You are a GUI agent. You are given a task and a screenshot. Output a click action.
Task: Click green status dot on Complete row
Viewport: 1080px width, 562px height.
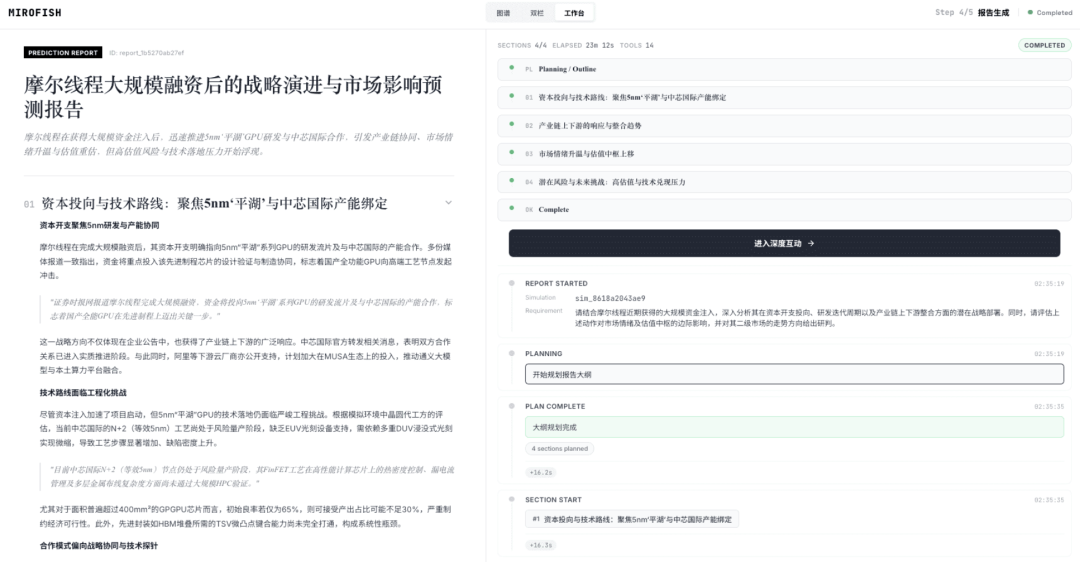[x=509, y=209]
